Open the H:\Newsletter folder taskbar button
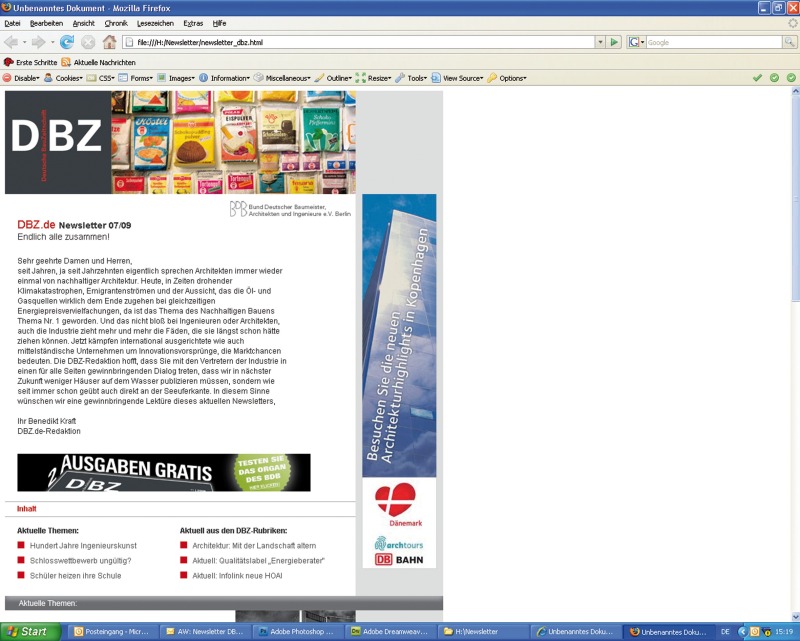Viewport: 800px width, 641px height. click(483, 632)
